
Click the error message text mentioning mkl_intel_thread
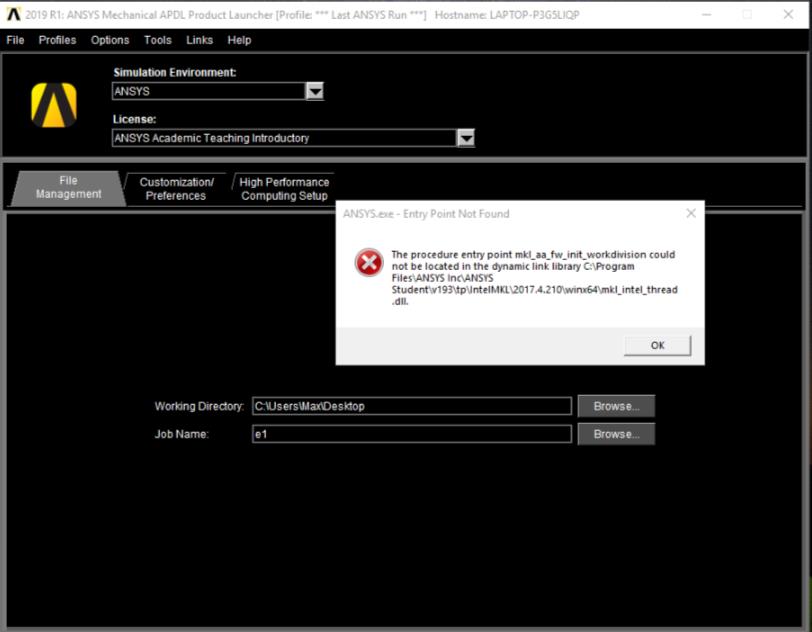click(534, 278)
